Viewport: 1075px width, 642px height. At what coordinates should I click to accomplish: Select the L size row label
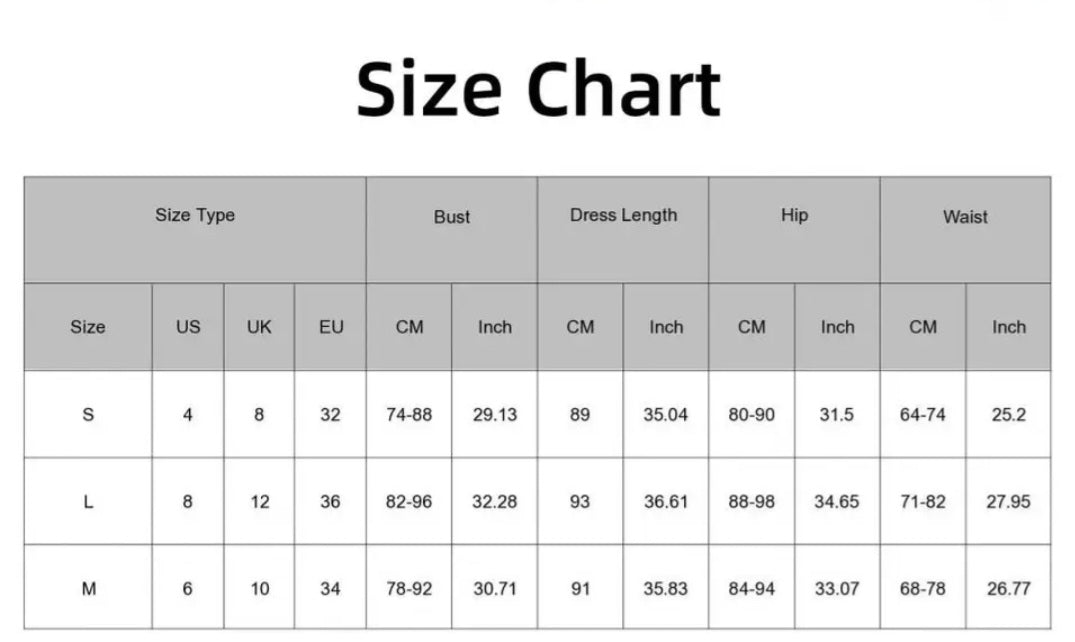(88, 501)
